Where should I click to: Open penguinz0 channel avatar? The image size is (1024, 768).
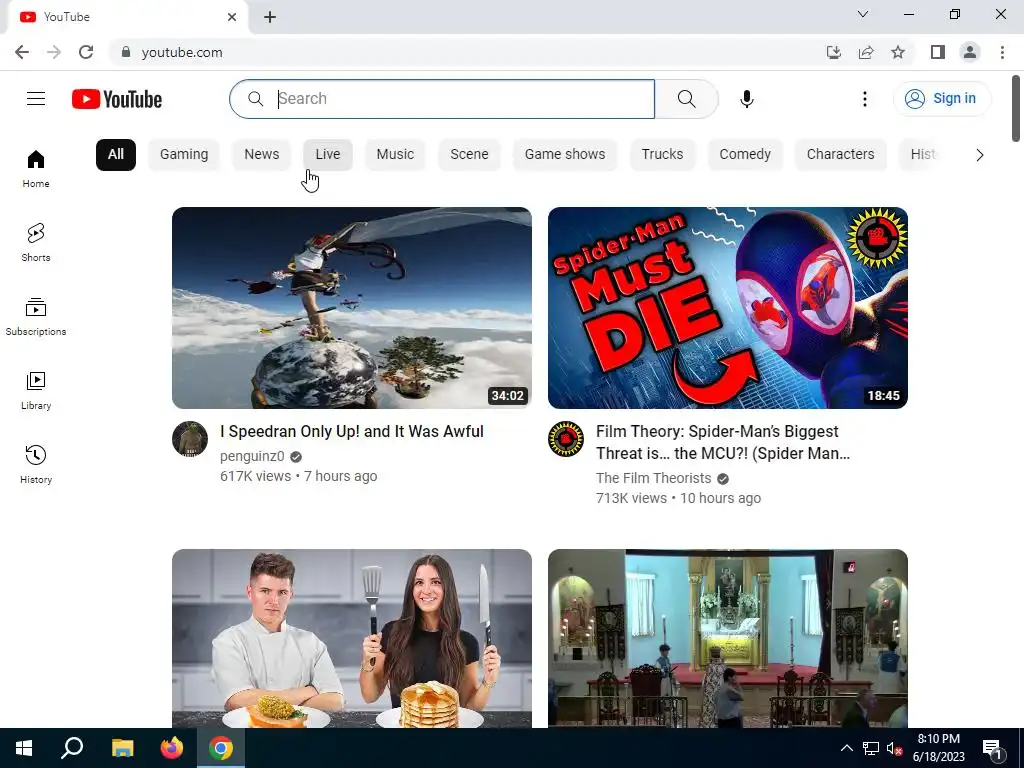[190, 439]
